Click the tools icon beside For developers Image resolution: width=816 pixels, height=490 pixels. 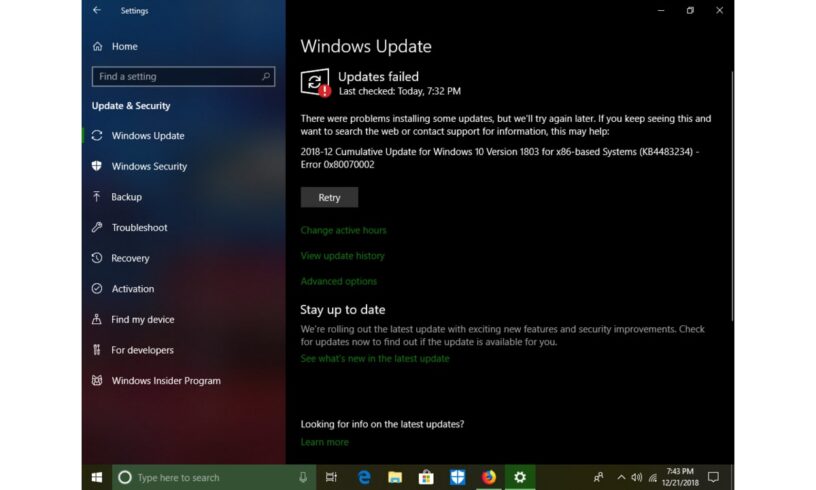click(97, 350)
